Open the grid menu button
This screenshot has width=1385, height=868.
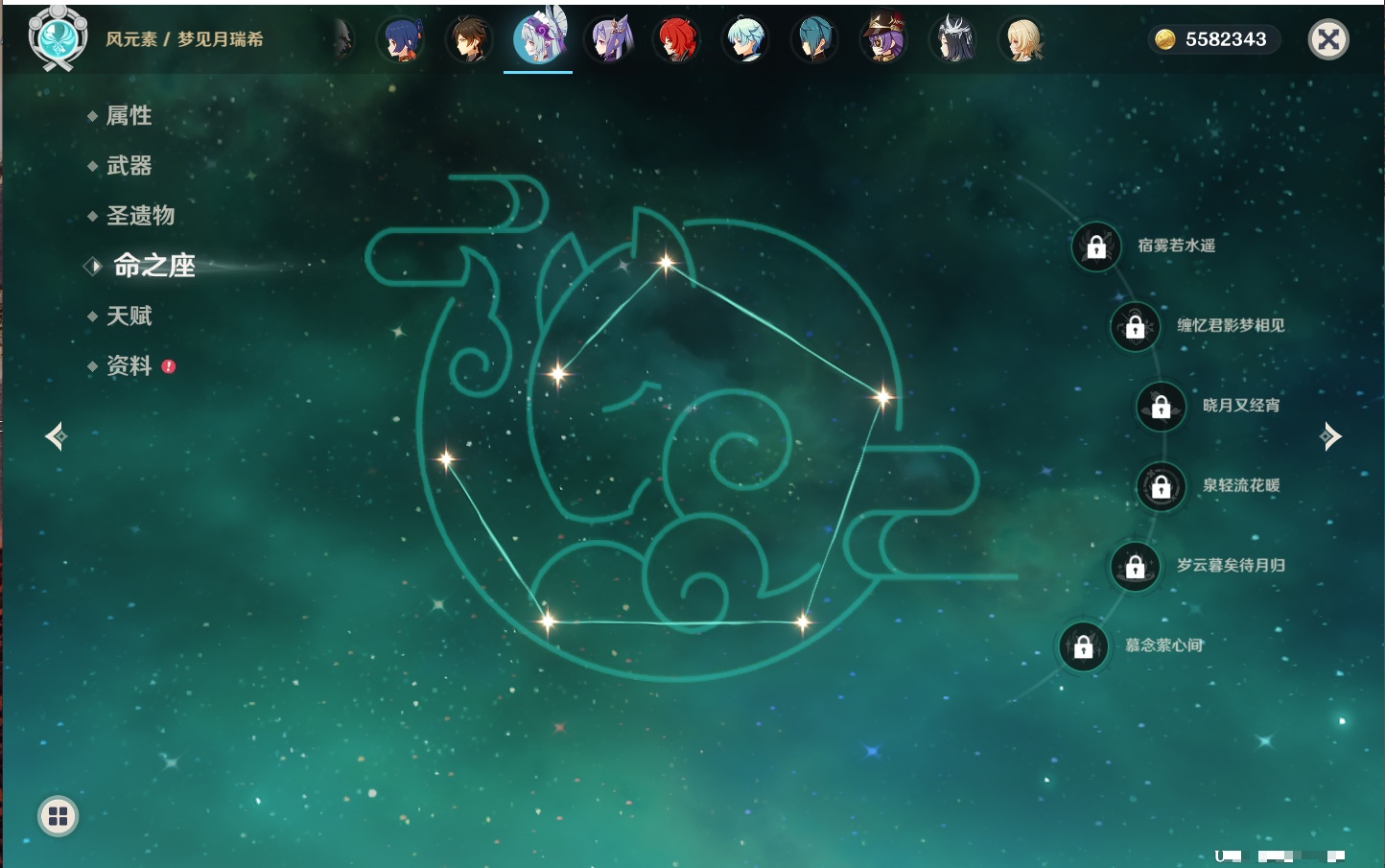click(58, 816)
